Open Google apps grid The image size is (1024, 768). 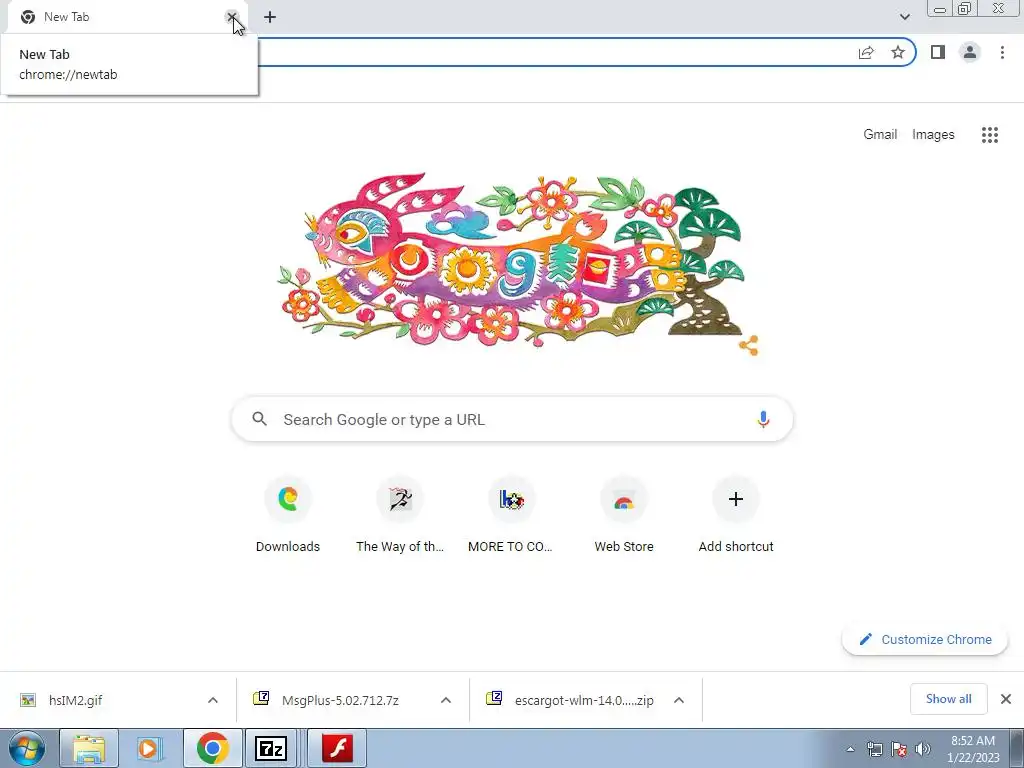click(x=989, y=135)
